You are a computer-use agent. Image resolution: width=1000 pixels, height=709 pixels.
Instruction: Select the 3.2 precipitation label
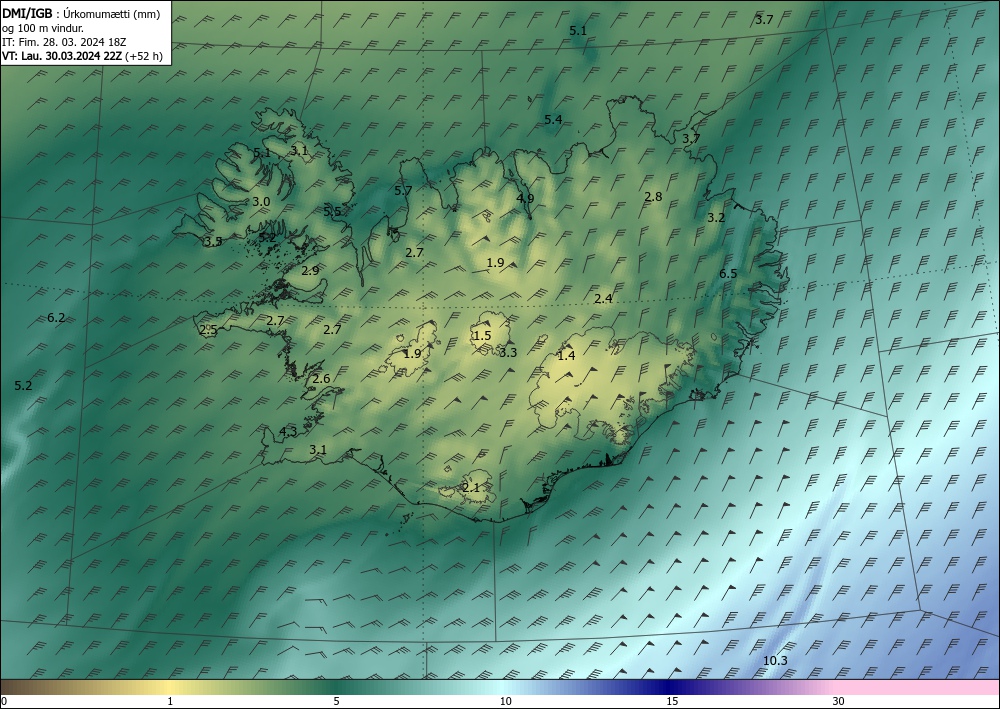coord(716,217)
